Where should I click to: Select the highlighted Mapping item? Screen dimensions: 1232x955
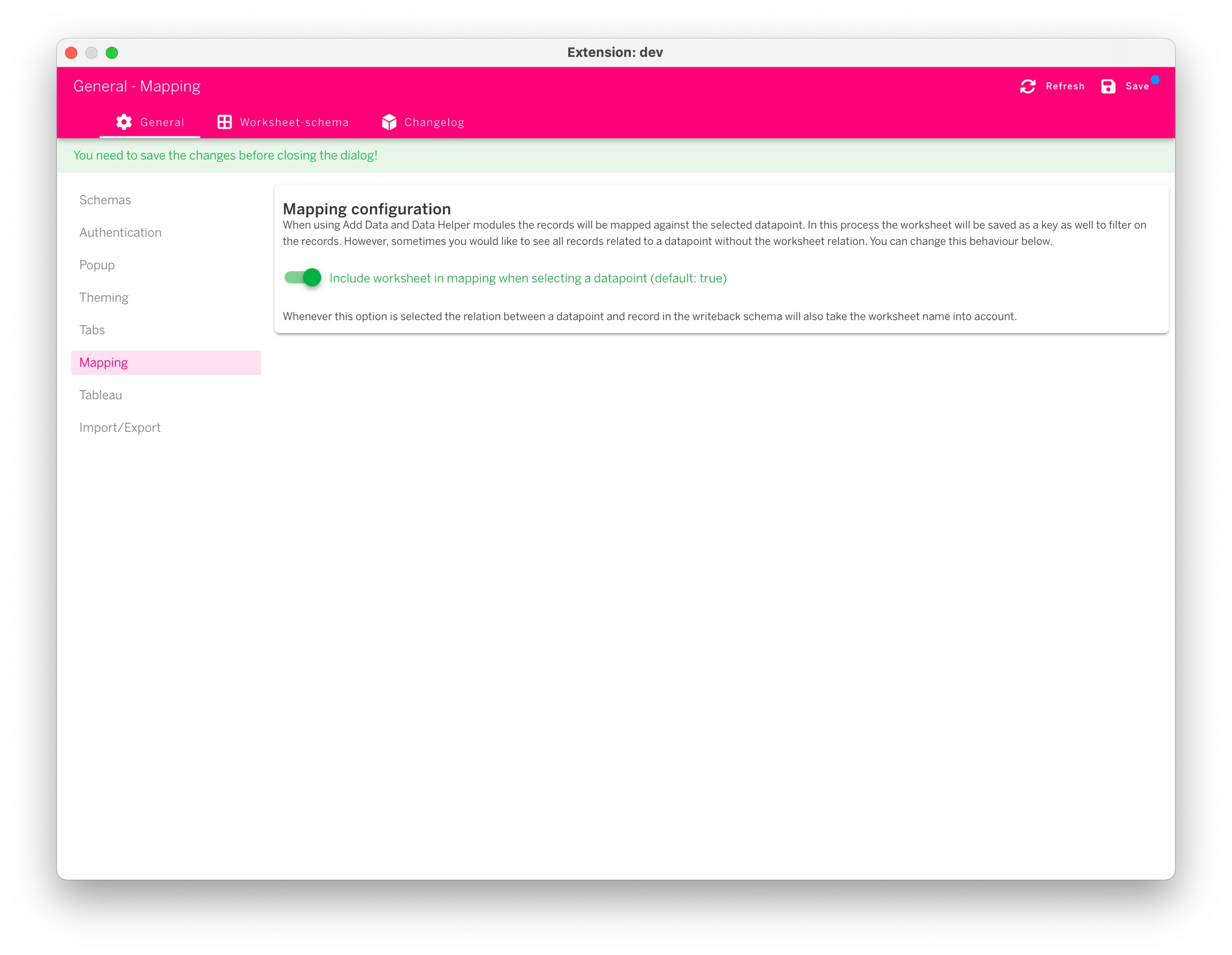pyautogui.click(x=104, y=363)
